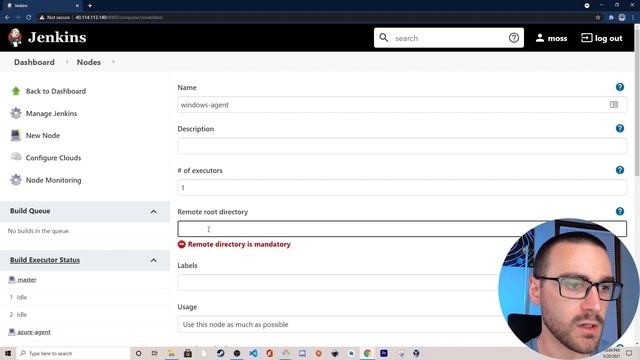Click the Cortana circle in taskbar

coord(138,353)
